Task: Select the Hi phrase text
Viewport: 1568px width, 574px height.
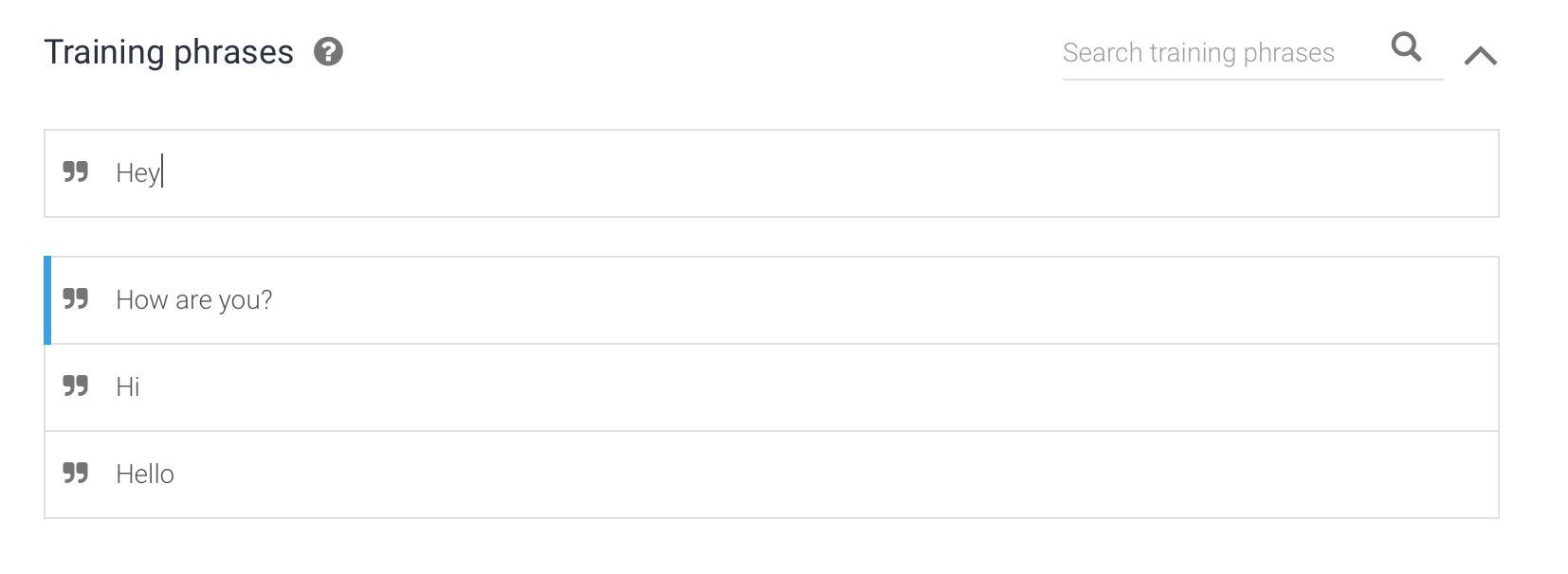Action: pos(128,386)
